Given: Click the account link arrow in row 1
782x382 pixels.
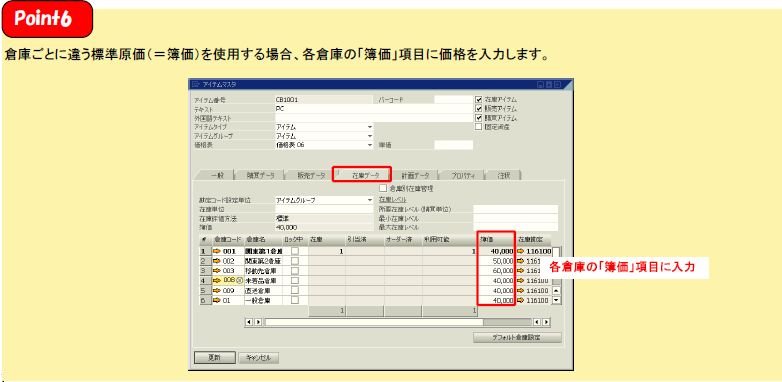Looking at the screenshot, I should point(521,251).
